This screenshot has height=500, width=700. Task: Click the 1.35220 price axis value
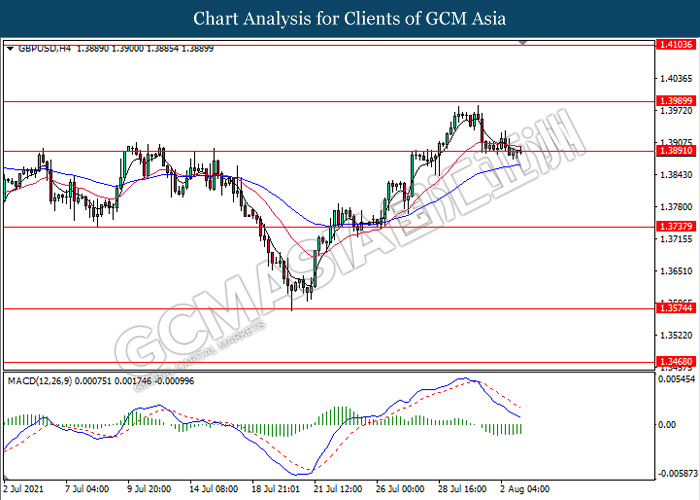coord(676,335)
